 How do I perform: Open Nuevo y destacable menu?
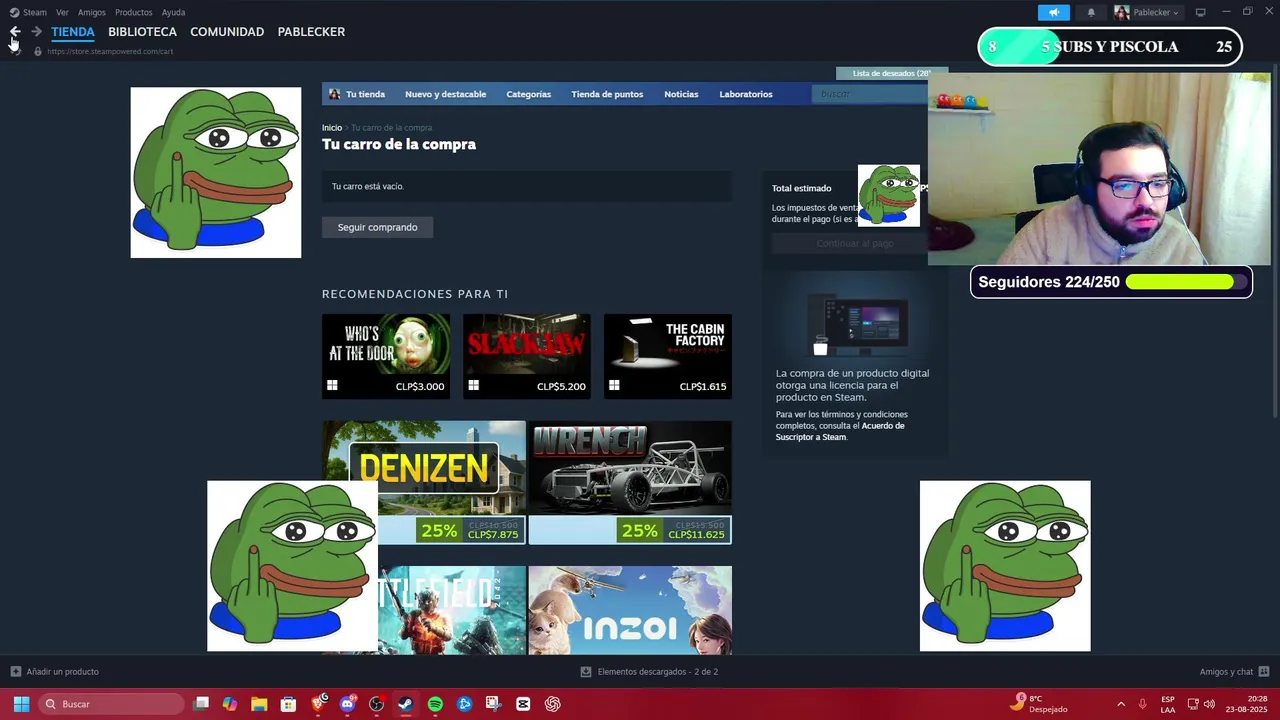445,94
